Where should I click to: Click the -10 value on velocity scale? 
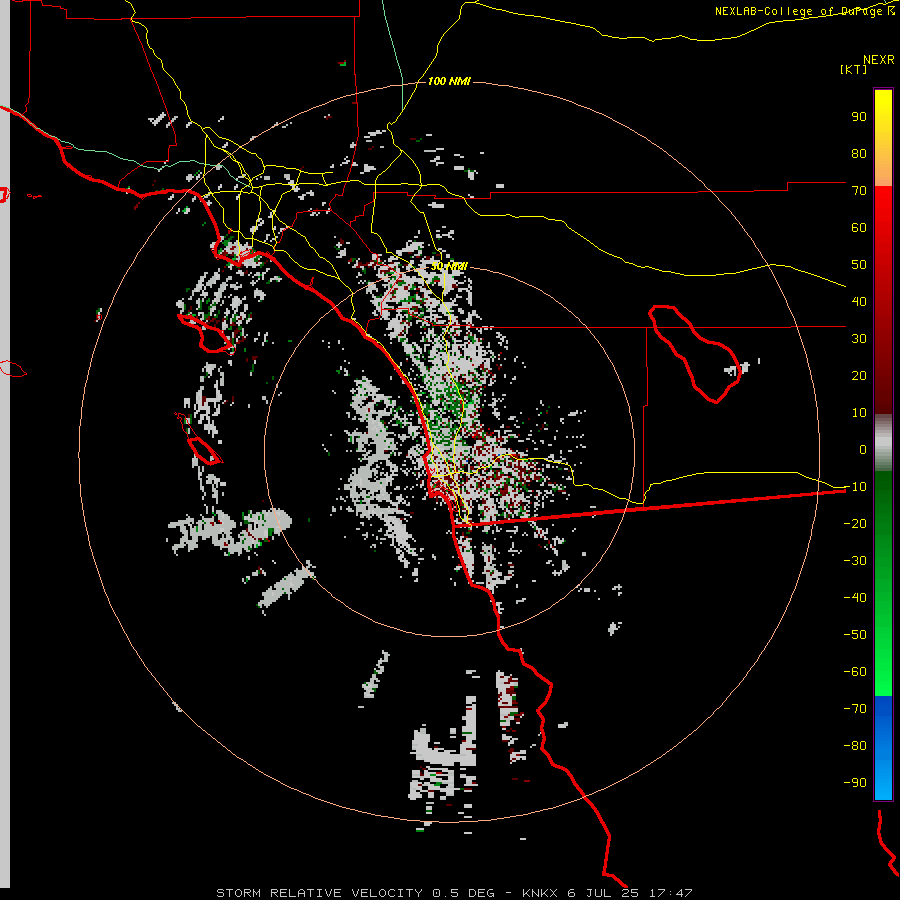click(x=855, y=487)
